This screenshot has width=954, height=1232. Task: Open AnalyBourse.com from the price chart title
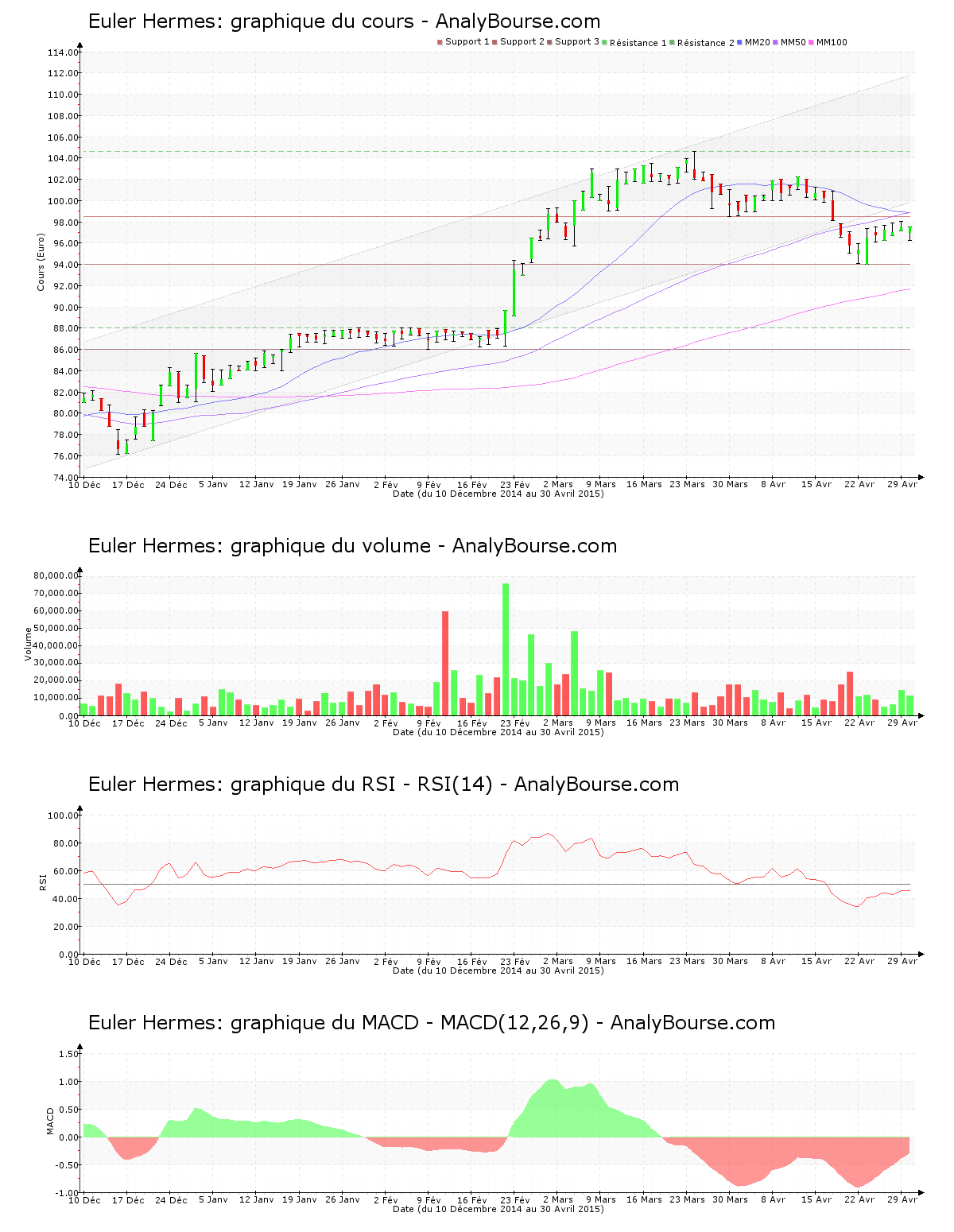517,22
